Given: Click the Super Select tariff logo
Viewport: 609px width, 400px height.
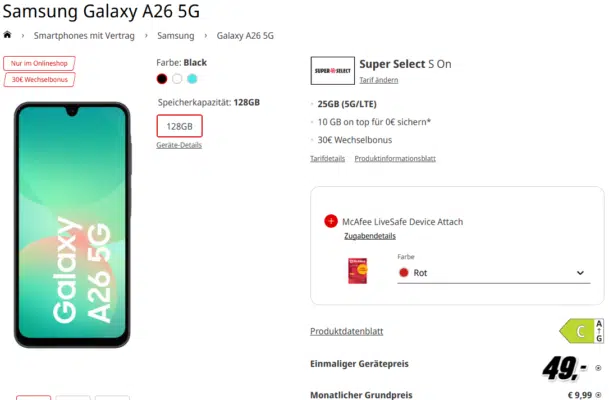Looking at the screenshot, I should tap(332, 71).
